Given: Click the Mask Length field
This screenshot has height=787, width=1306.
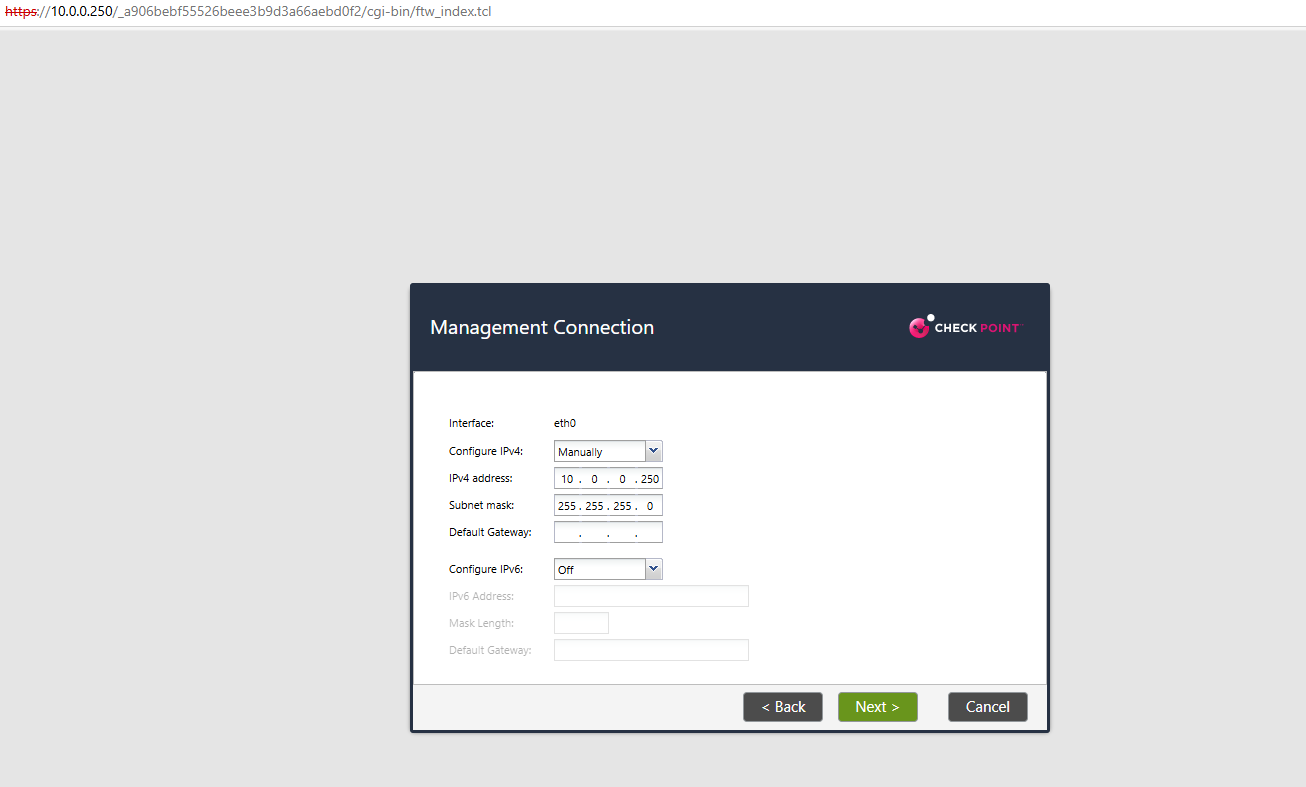Looking at the screenshot, I should pyautogui.click(x=581, y=623).
